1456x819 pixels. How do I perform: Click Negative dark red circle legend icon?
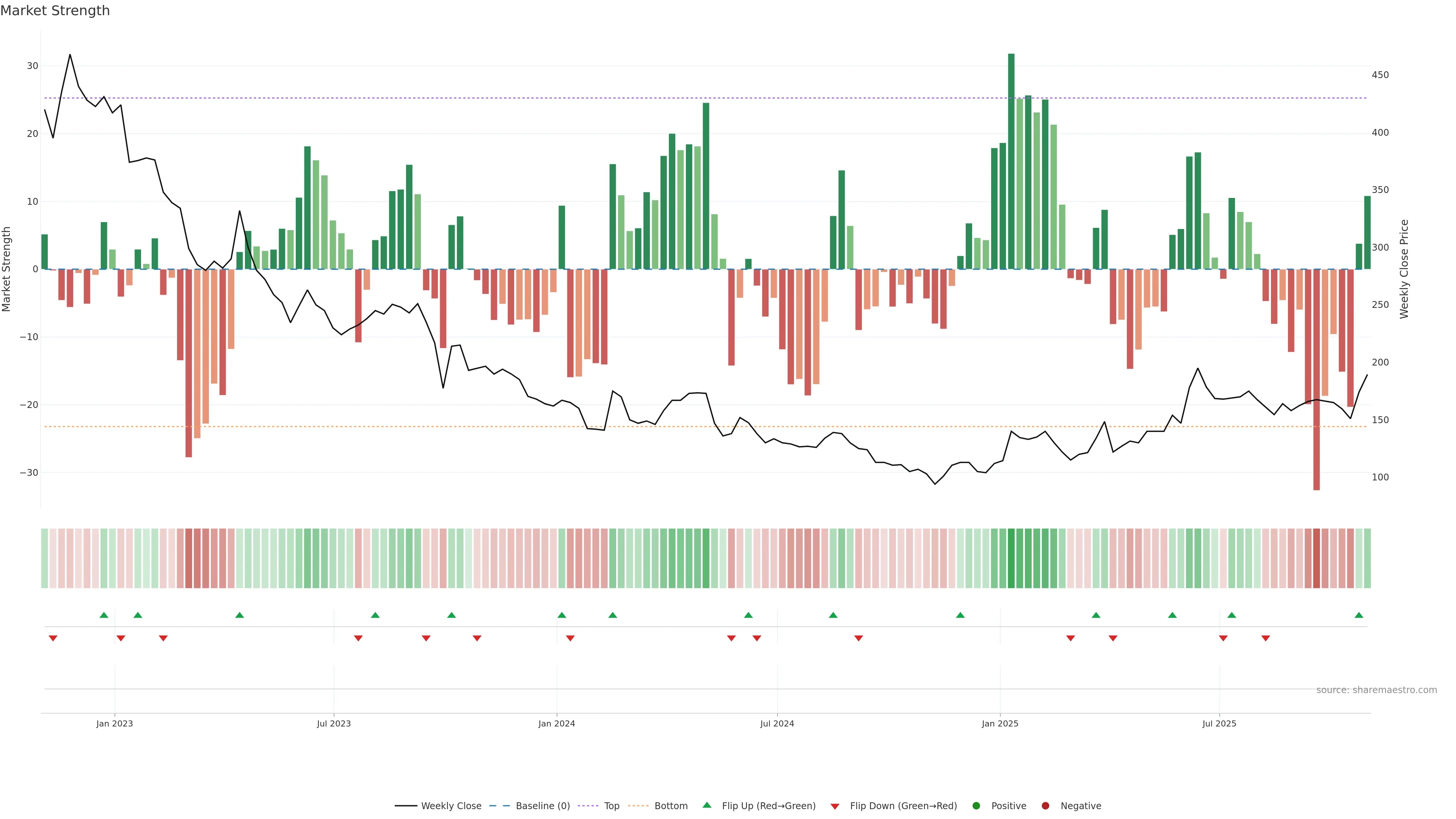(1045, 805)
